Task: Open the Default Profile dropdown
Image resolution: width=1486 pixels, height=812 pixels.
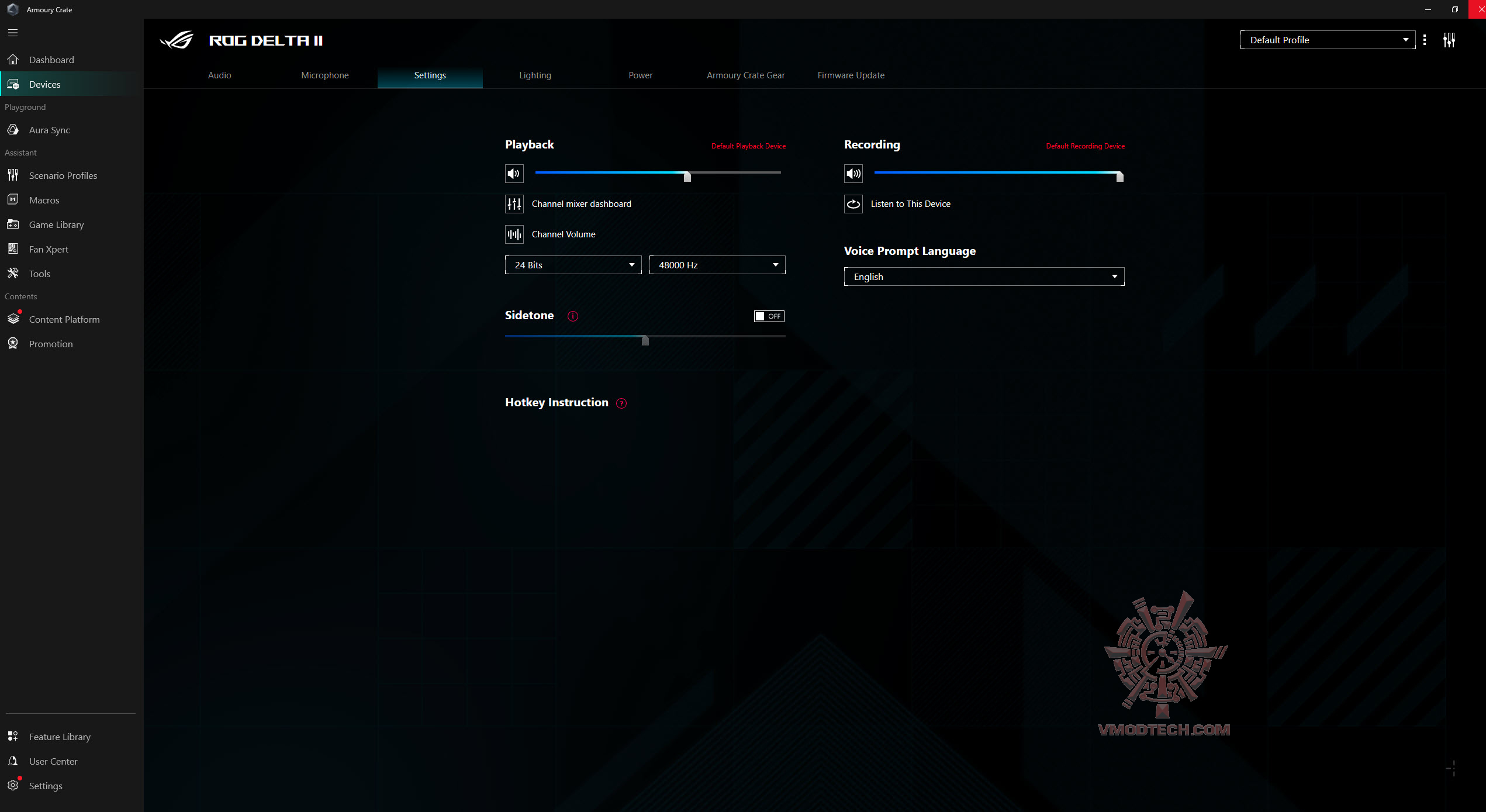Action: (1327, 40)
